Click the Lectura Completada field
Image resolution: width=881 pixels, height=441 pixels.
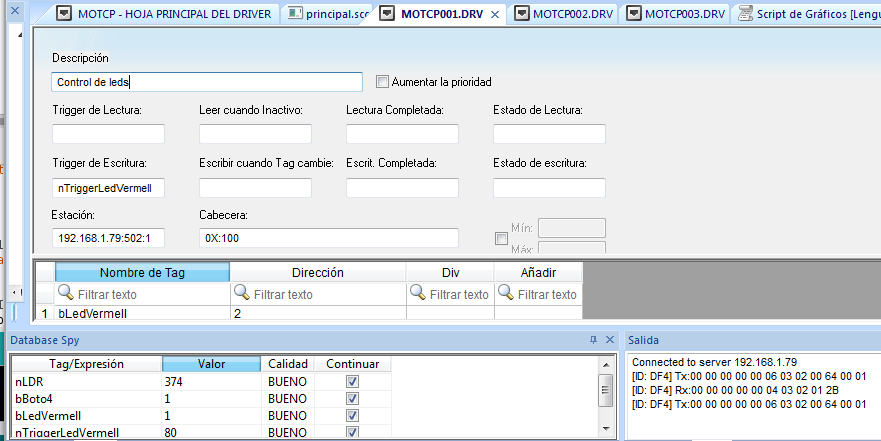[402, 134]
